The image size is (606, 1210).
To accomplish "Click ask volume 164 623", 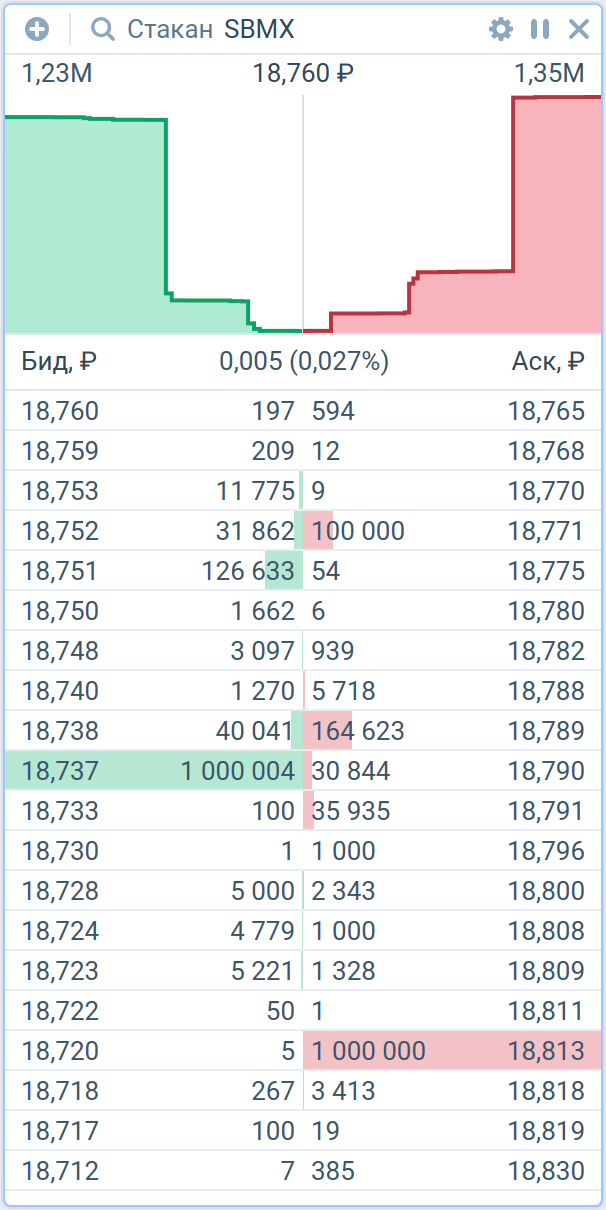I will [x=358, y=731].
